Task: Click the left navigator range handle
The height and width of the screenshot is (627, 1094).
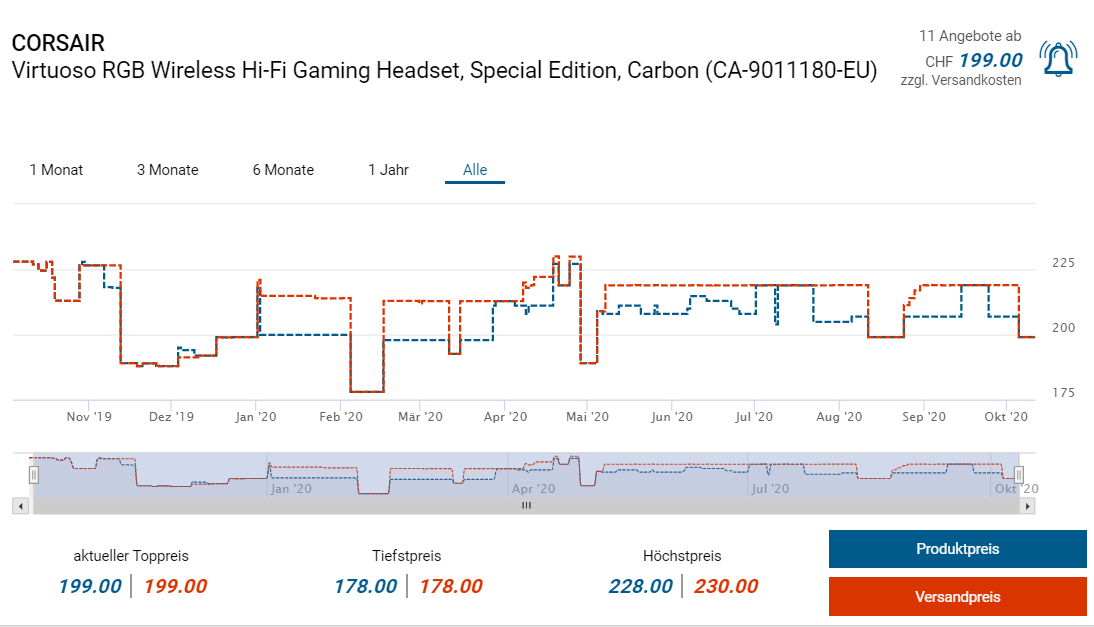Action: point(33,474)
